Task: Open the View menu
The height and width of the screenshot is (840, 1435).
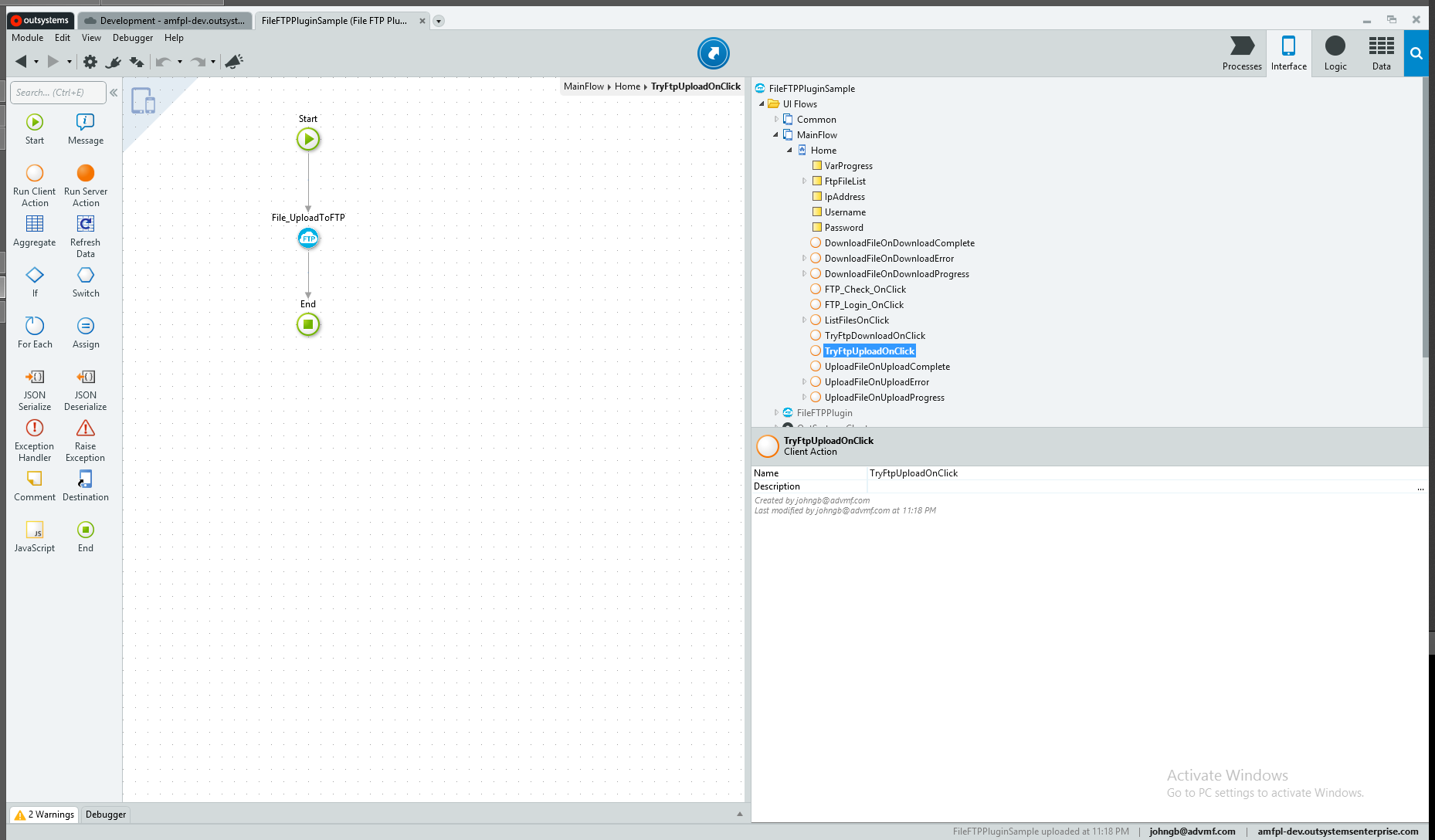Action: click(x=91, y=38)
